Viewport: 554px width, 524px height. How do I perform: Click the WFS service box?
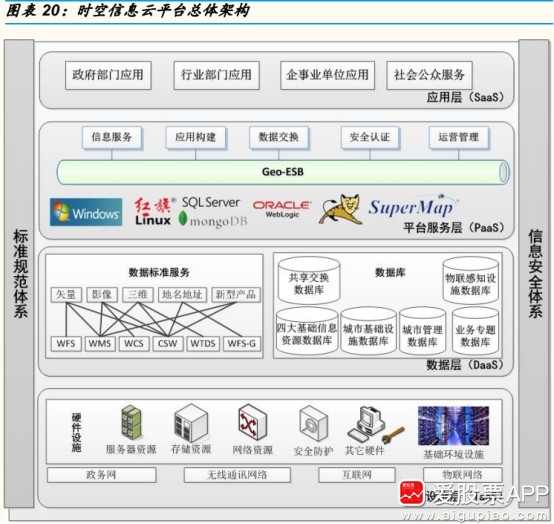coord(66,343)
